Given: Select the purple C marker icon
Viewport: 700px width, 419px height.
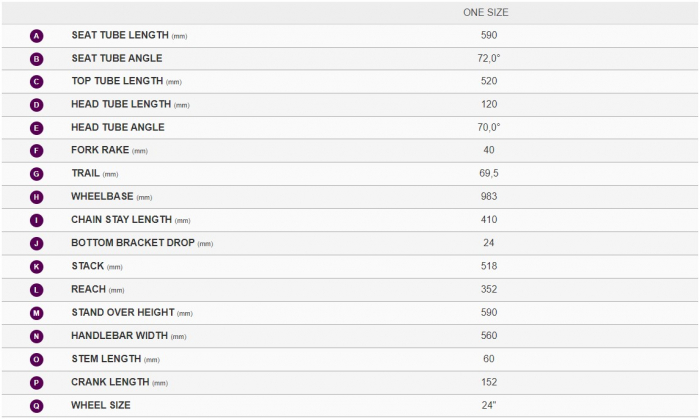Looking at the screenshot, I should pyautogui.click(x=37, y=82).
